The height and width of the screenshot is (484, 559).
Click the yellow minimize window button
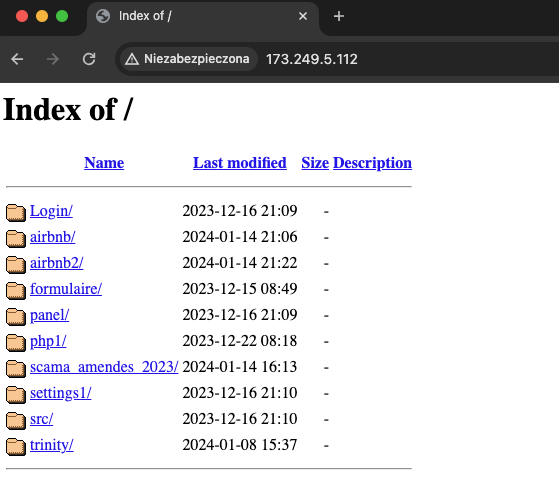[x=42, y=16]
